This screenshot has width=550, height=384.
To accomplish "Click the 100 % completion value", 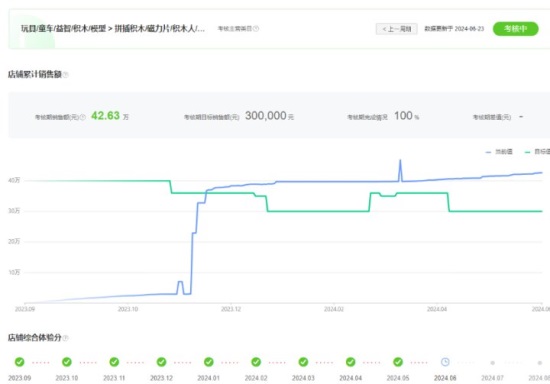I will [407, 116].
